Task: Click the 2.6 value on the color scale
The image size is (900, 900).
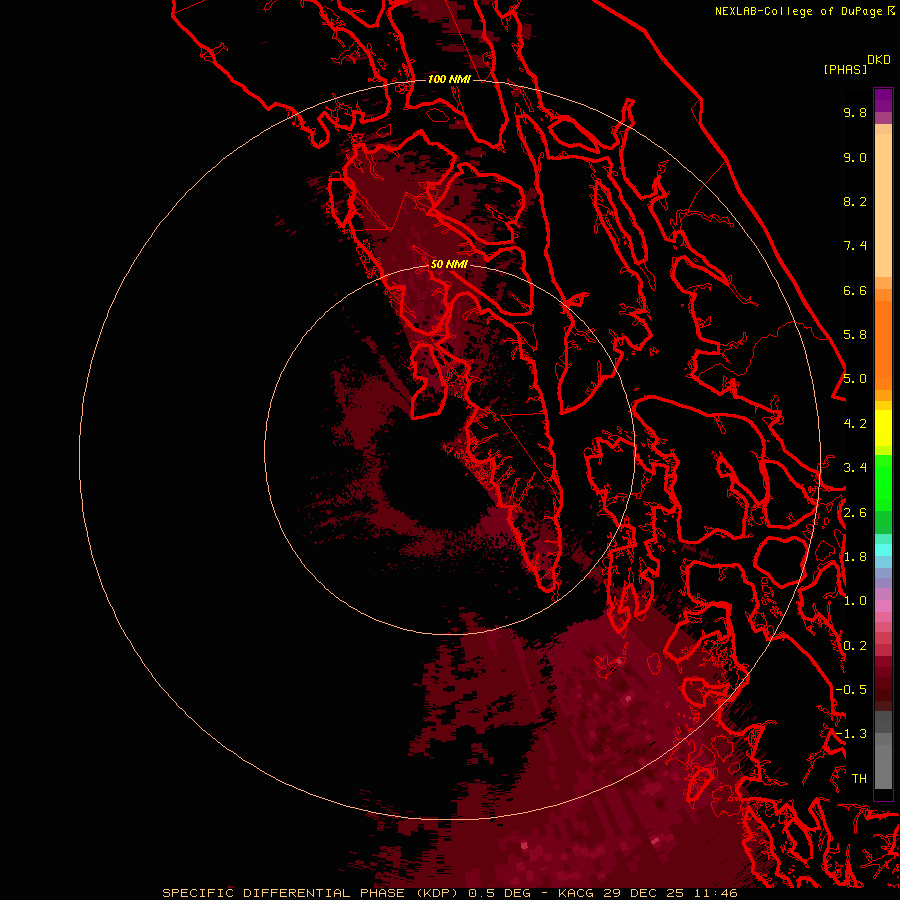Action: tap(855, 513)
